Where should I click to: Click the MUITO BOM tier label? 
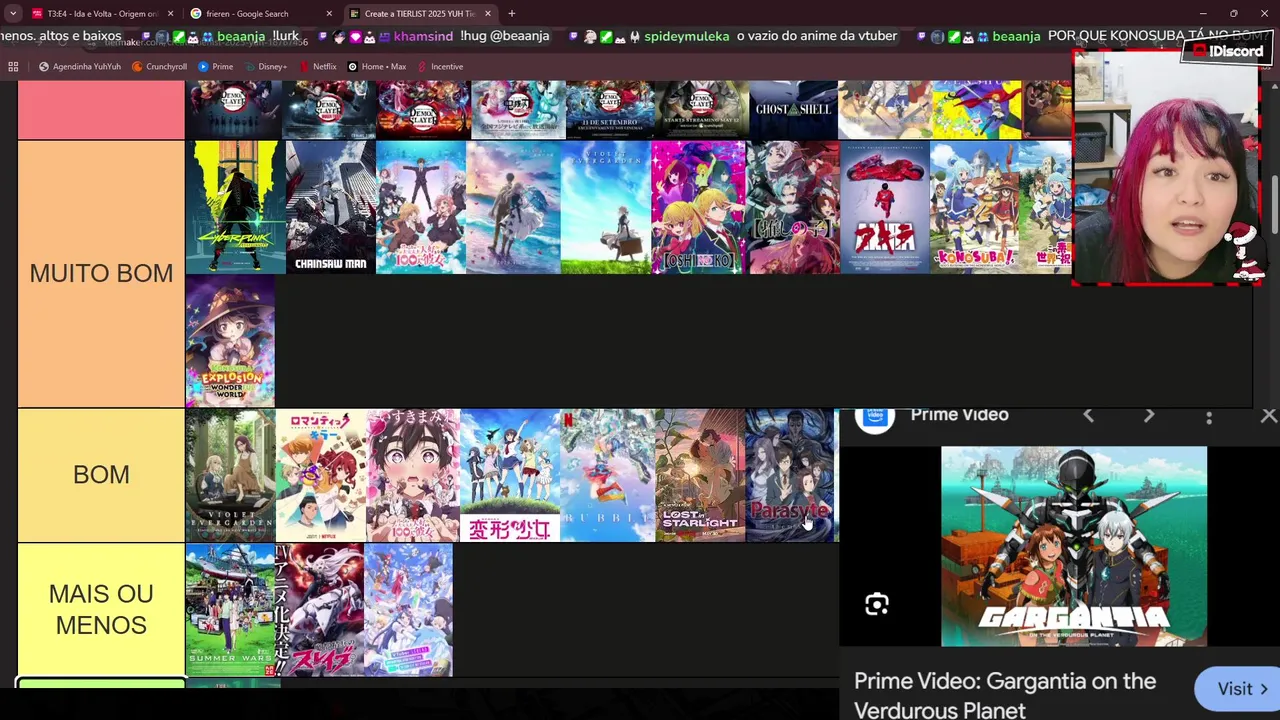click(101, 273)
